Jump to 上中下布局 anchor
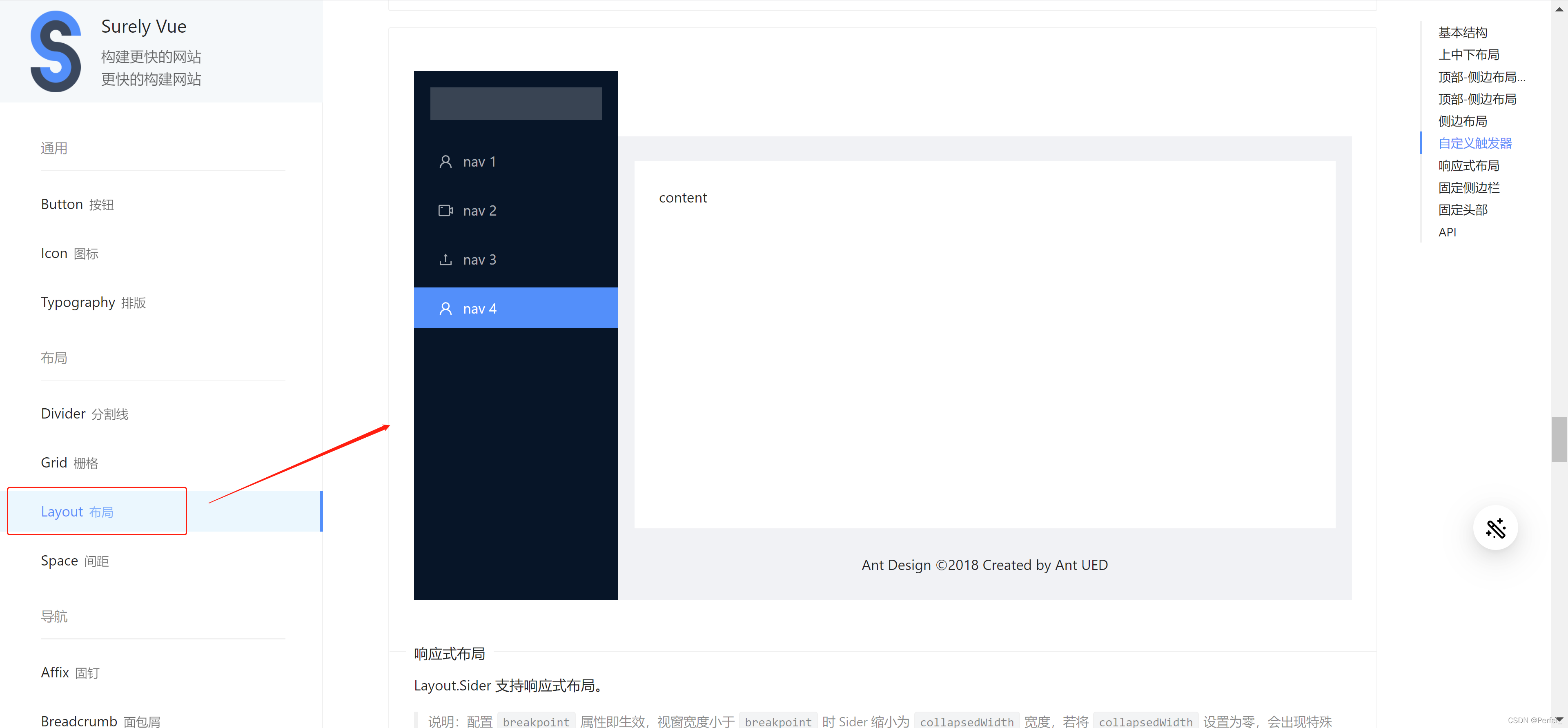This screenshot has height=728, width=1568. tap(1468, 55)
